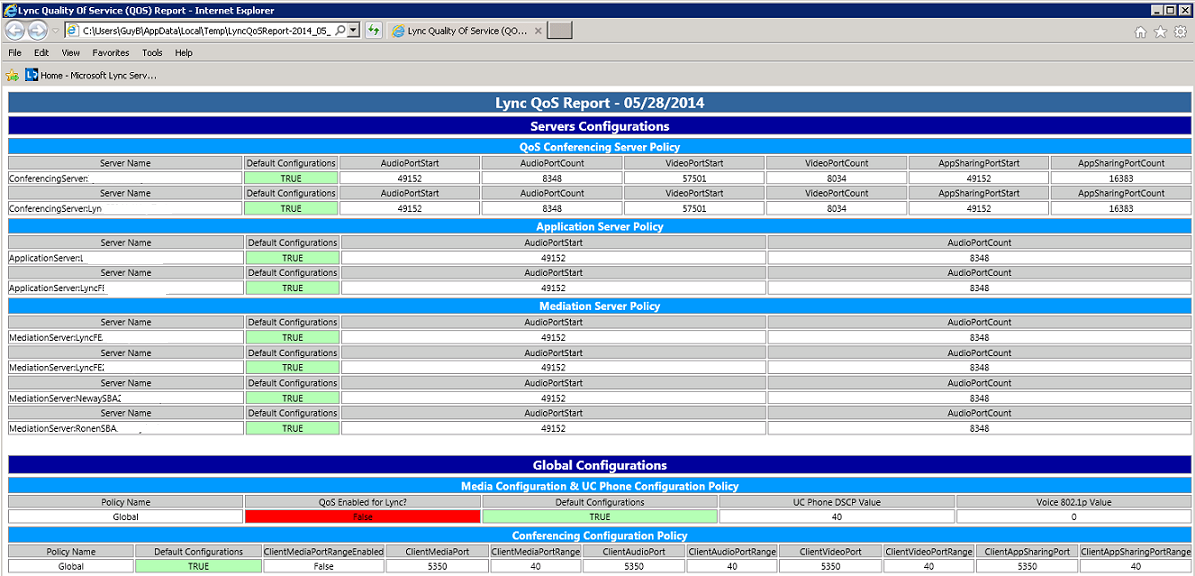Open Home - Microsoft Lync Server favorite link
Image resolution: width=1195 pixels, height=576 pixels.
(91, 75)
